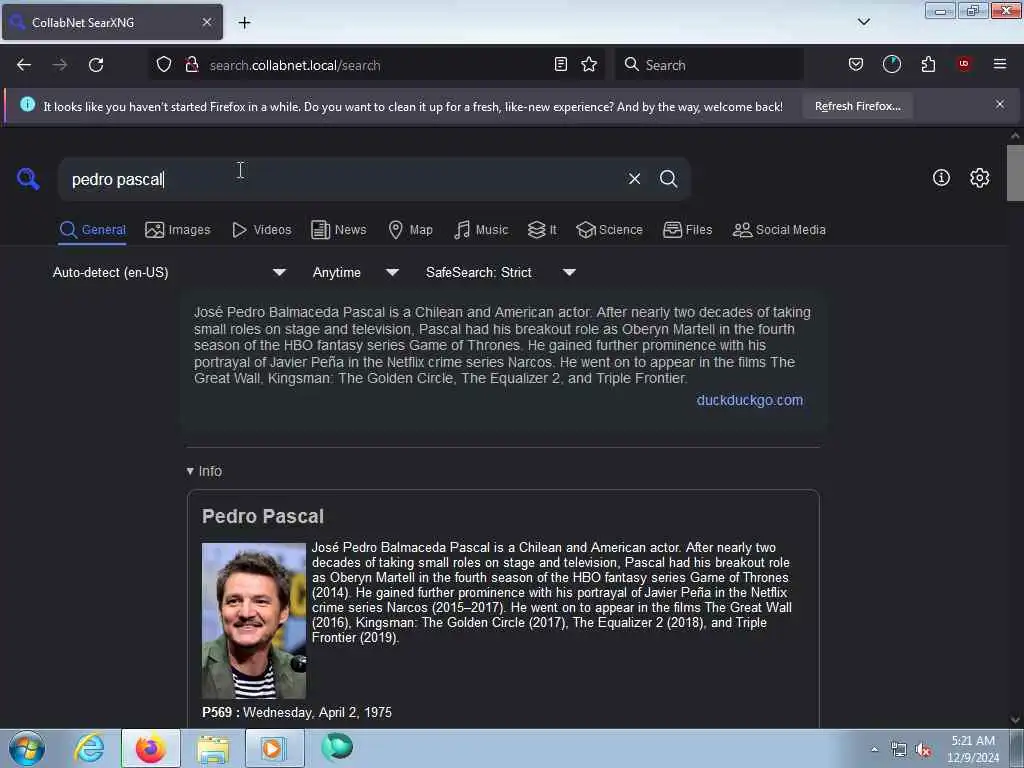1024x768 pixels.
Task: Submit search with the magnifier button
Action: tap(668, 179)
